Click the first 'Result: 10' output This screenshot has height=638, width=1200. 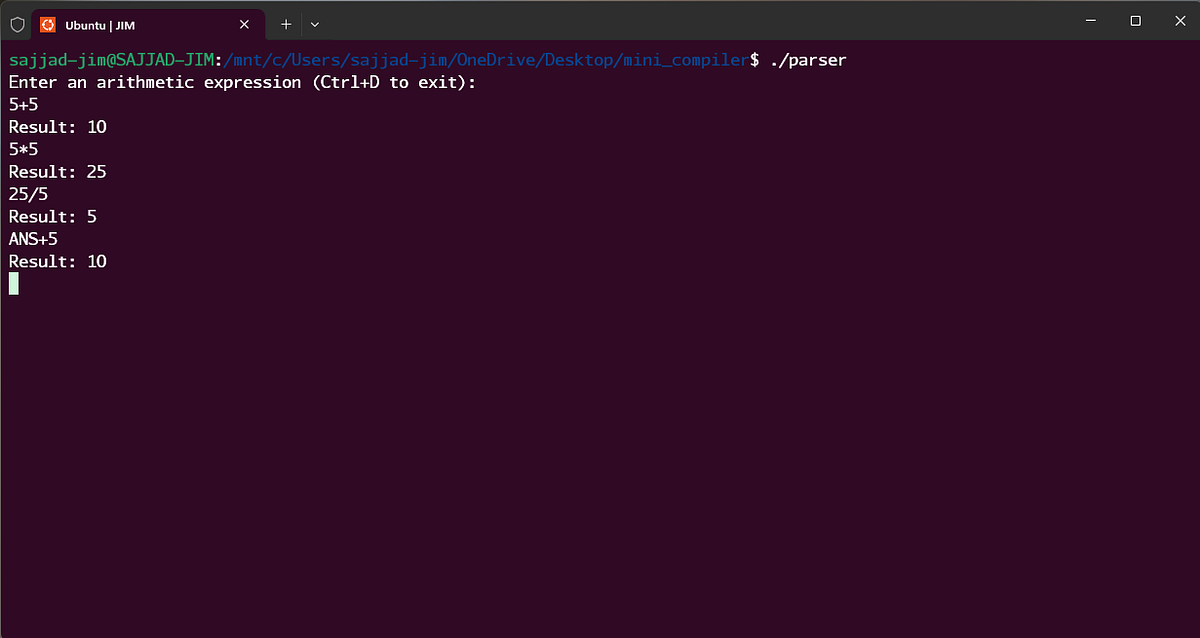tap(57, 126)
